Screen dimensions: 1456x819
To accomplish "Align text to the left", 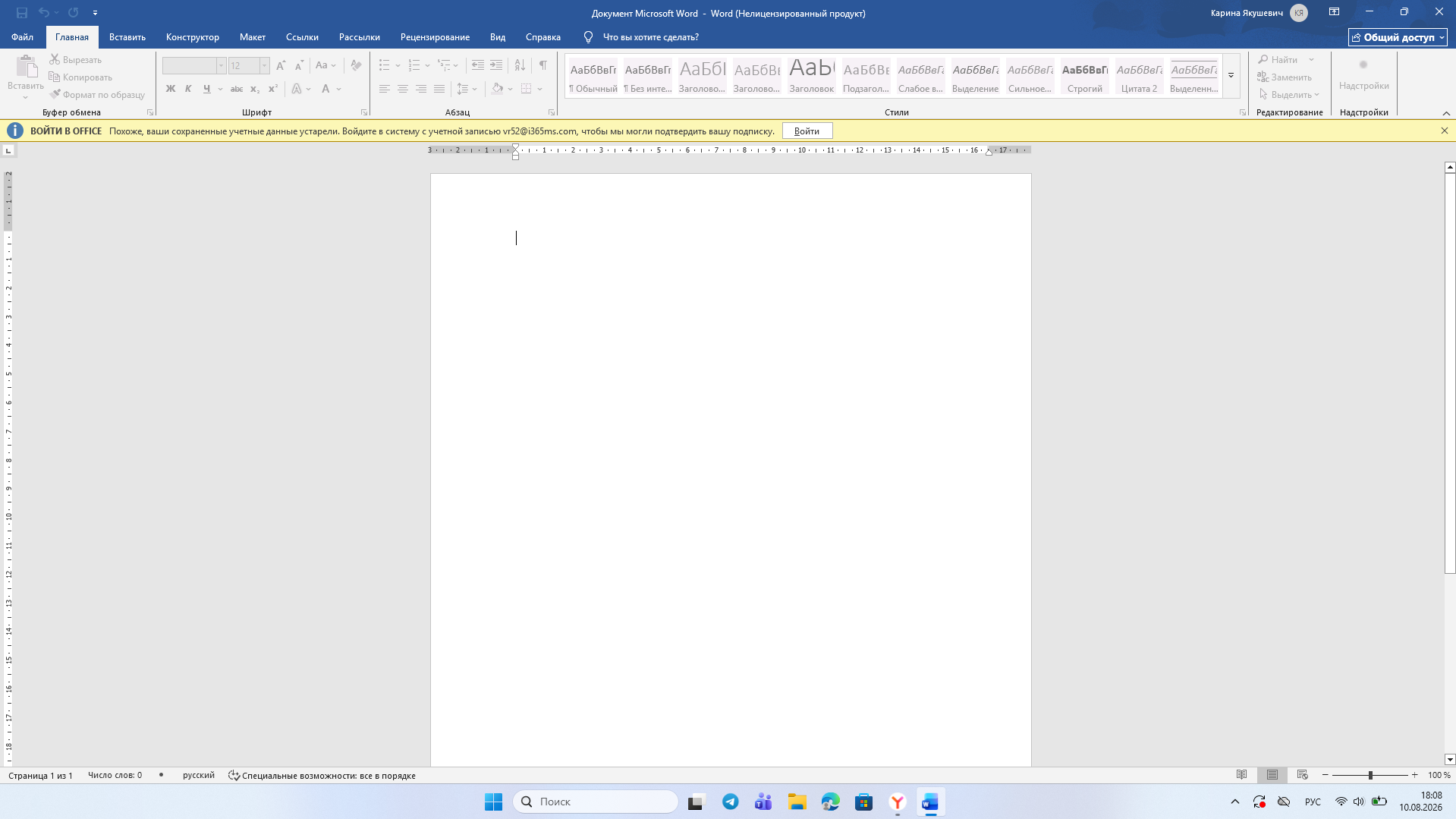I will [x=385, y=89].
